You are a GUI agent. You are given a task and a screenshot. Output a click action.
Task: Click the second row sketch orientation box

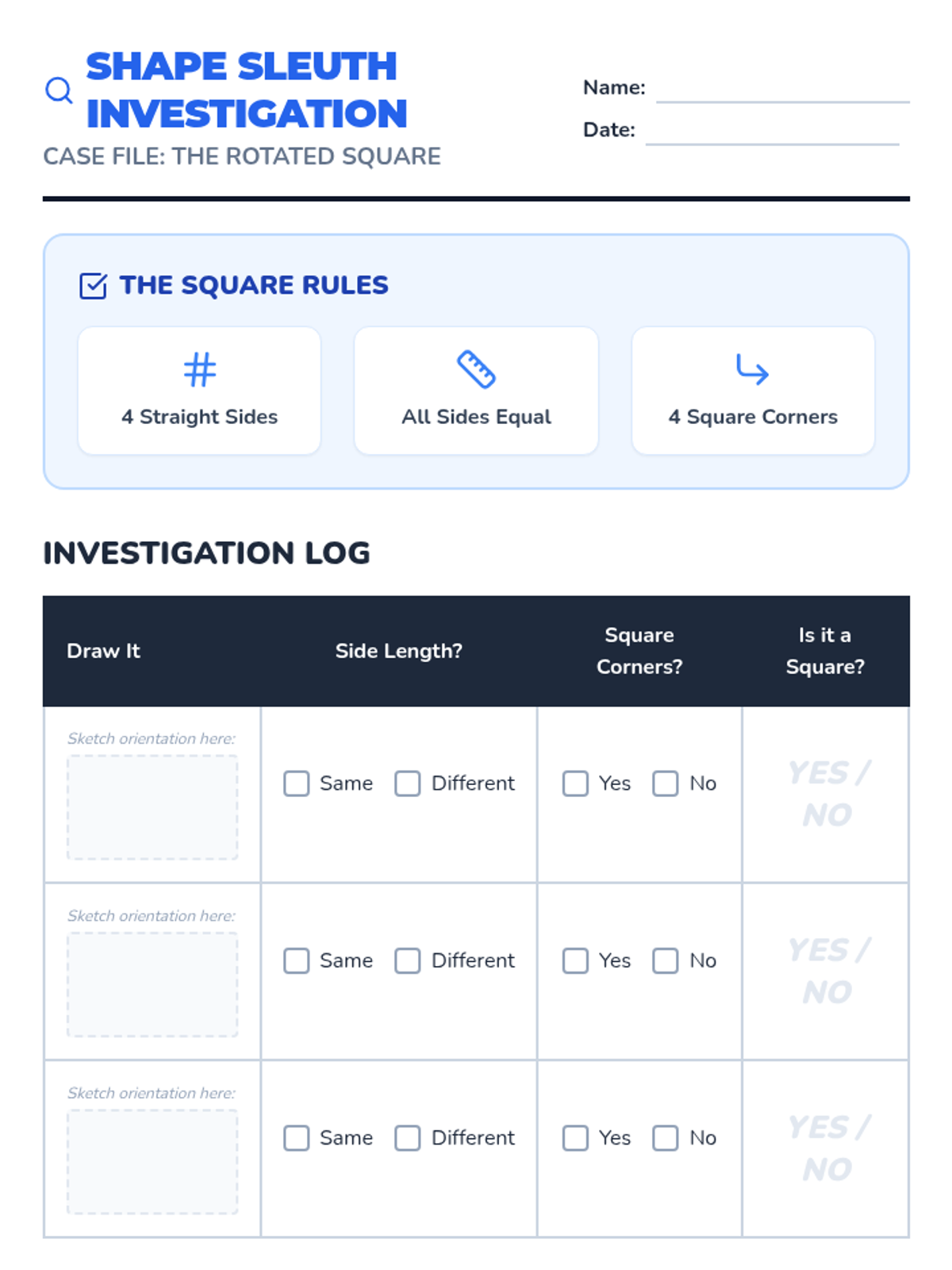152,984
